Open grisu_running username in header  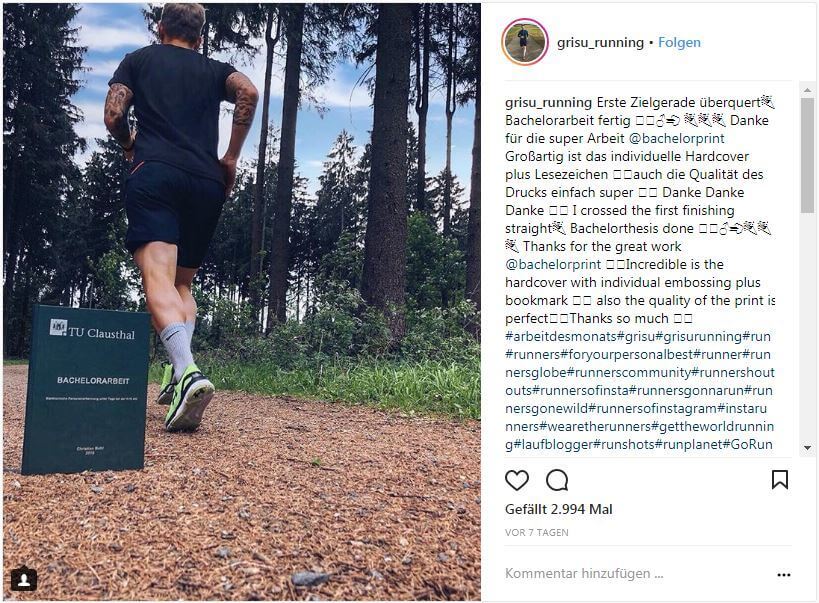pyautogui.click(x=600, y=42)
